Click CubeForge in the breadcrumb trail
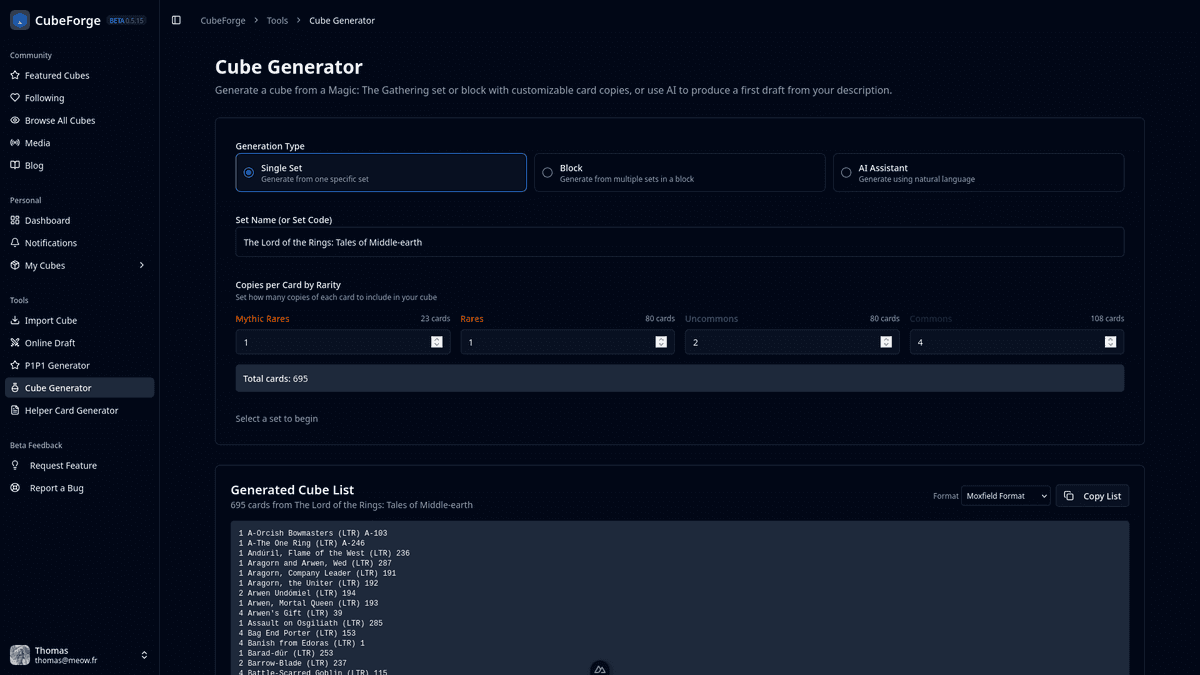Image resolution: width=1200 pixels, height=675 pixels. (x=222, y=20)
